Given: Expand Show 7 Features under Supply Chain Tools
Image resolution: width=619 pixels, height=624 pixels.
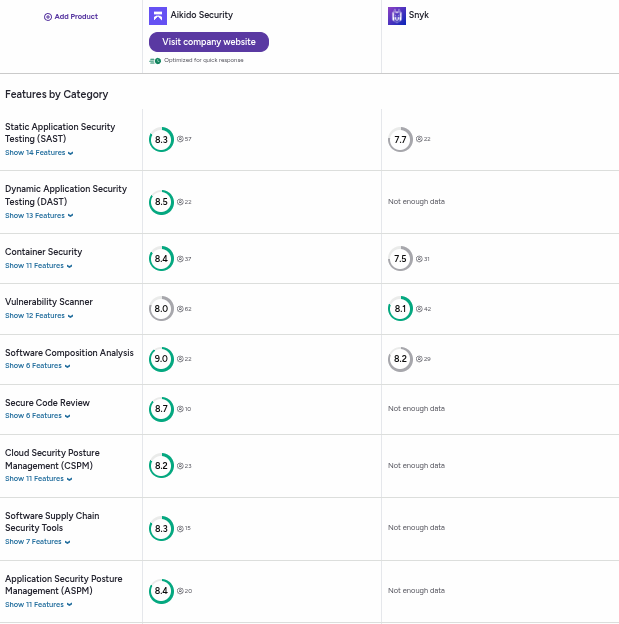Looking at the screenshot, I should 37,542.
